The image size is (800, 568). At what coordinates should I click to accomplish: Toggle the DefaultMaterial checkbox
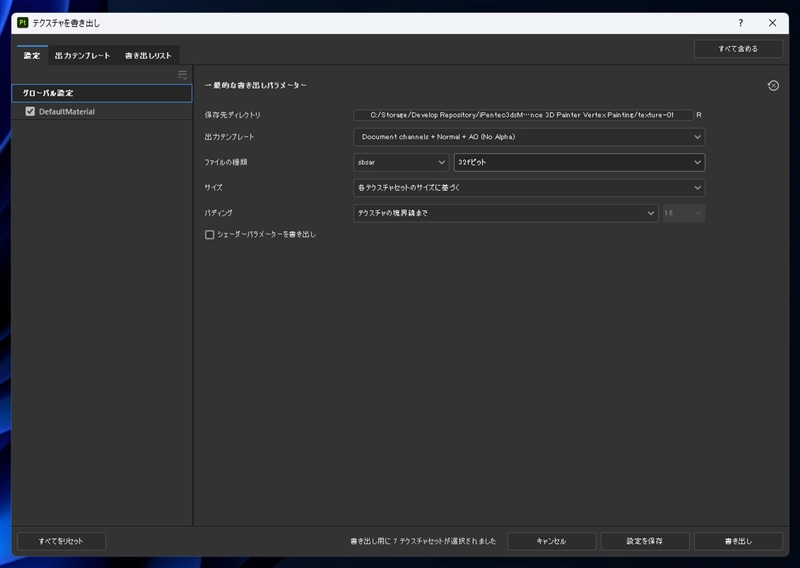30,111
